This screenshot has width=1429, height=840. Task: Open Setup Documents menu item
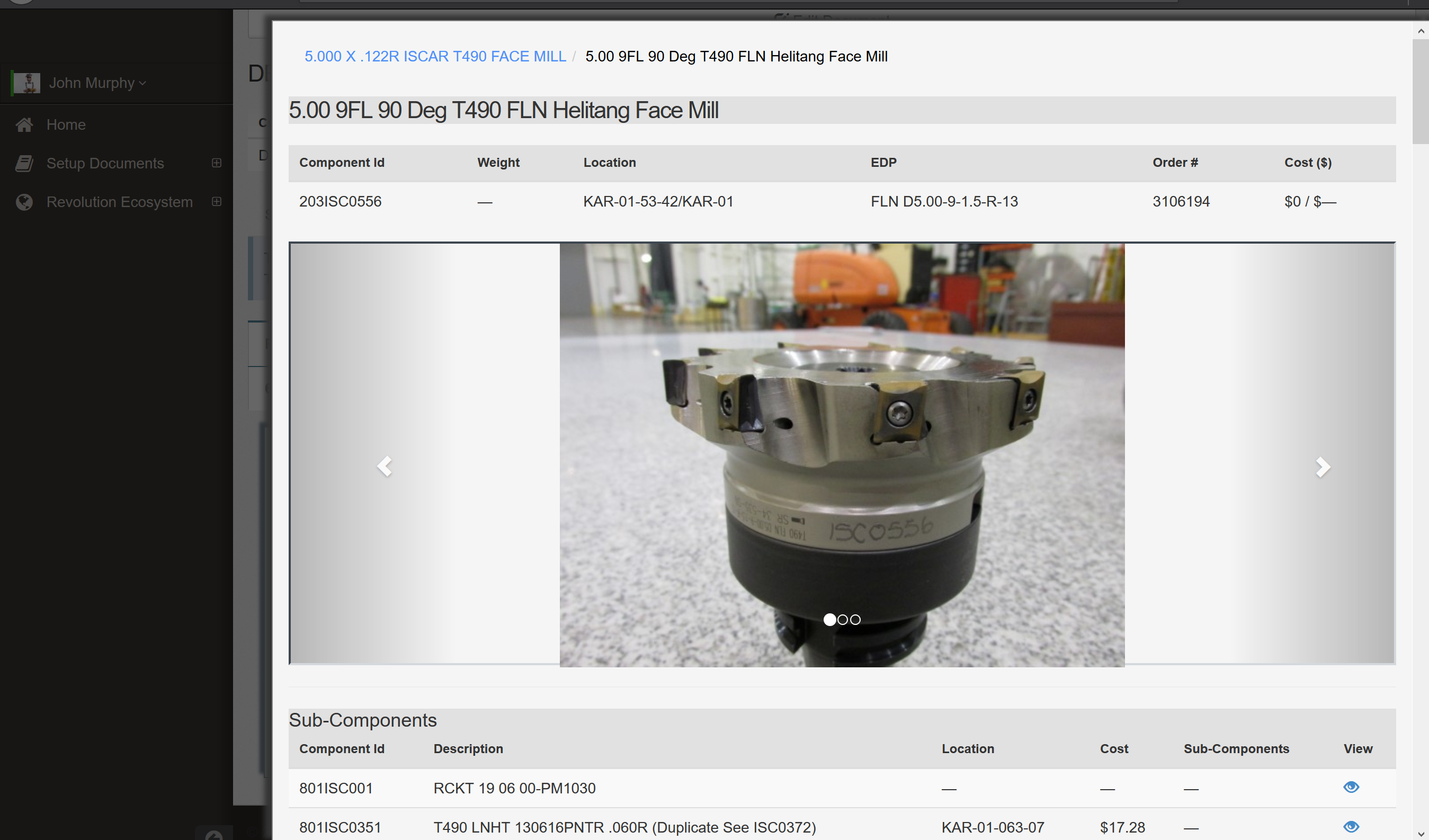click(x=105, y=163)
